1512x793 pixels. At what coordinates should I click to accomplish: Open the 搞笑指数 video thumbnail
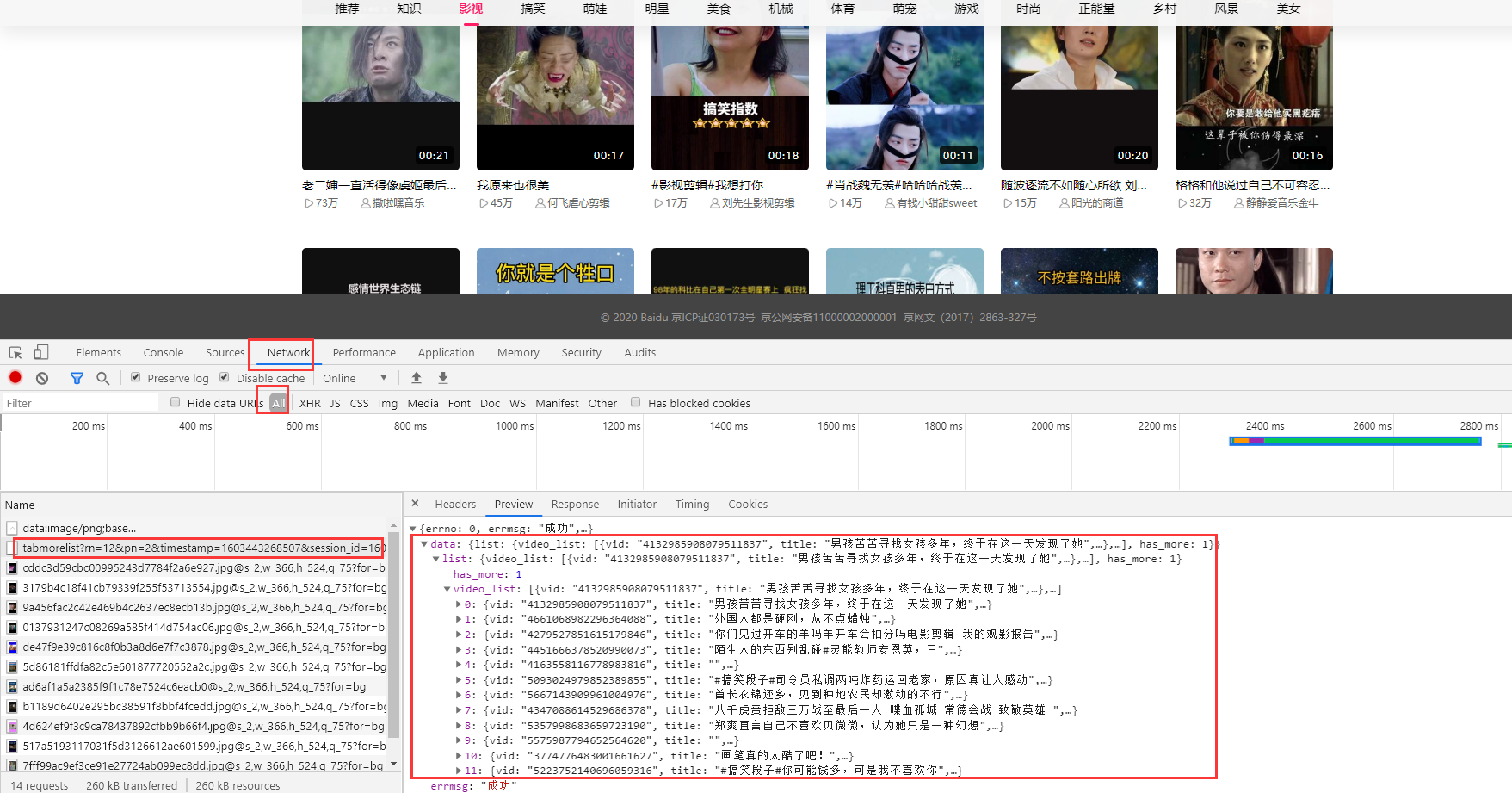pos(730,98)
